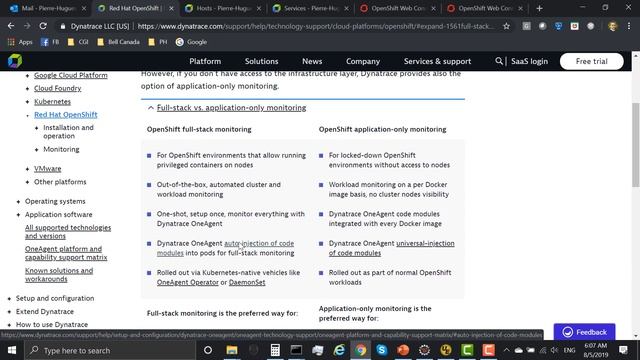Expand Extend Dynatrace in the sidebar
The width and height of the screenshot is (640, 360).
click(x=9, y=312)
